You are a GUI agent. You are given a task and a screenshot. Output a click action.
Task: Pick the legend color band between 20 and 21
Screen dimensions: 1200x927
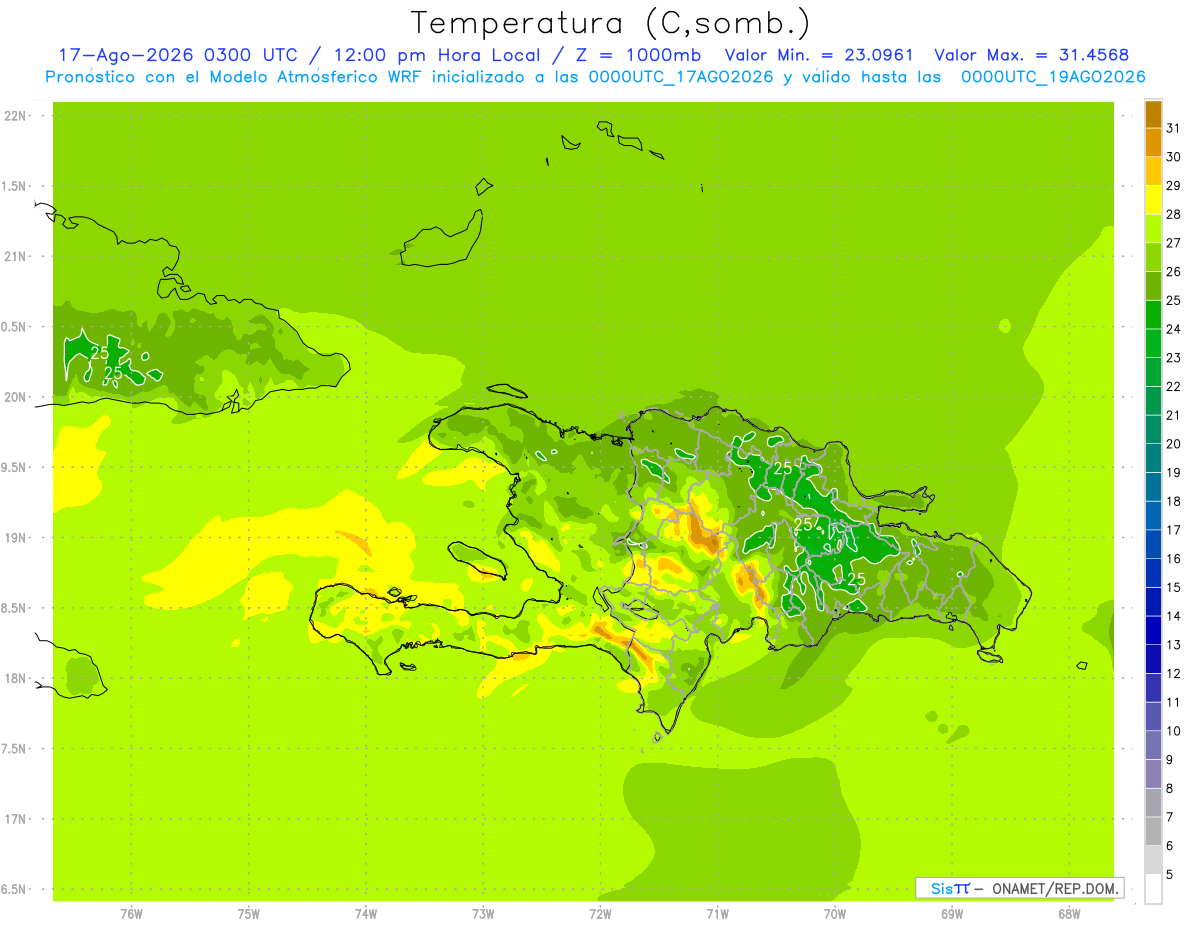(x=1153, y=430)
